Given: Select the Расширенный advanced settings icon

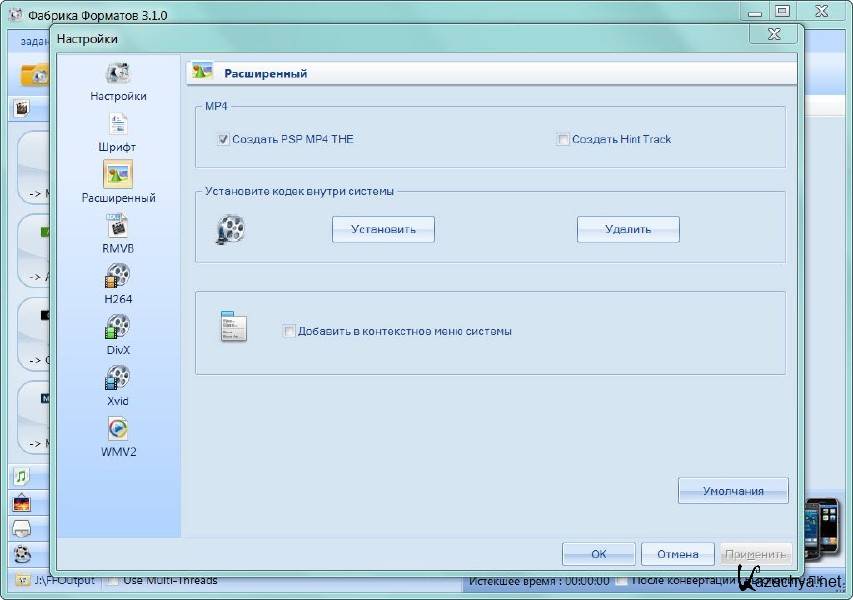Looking at the screenshot, I should coord(118,175).
